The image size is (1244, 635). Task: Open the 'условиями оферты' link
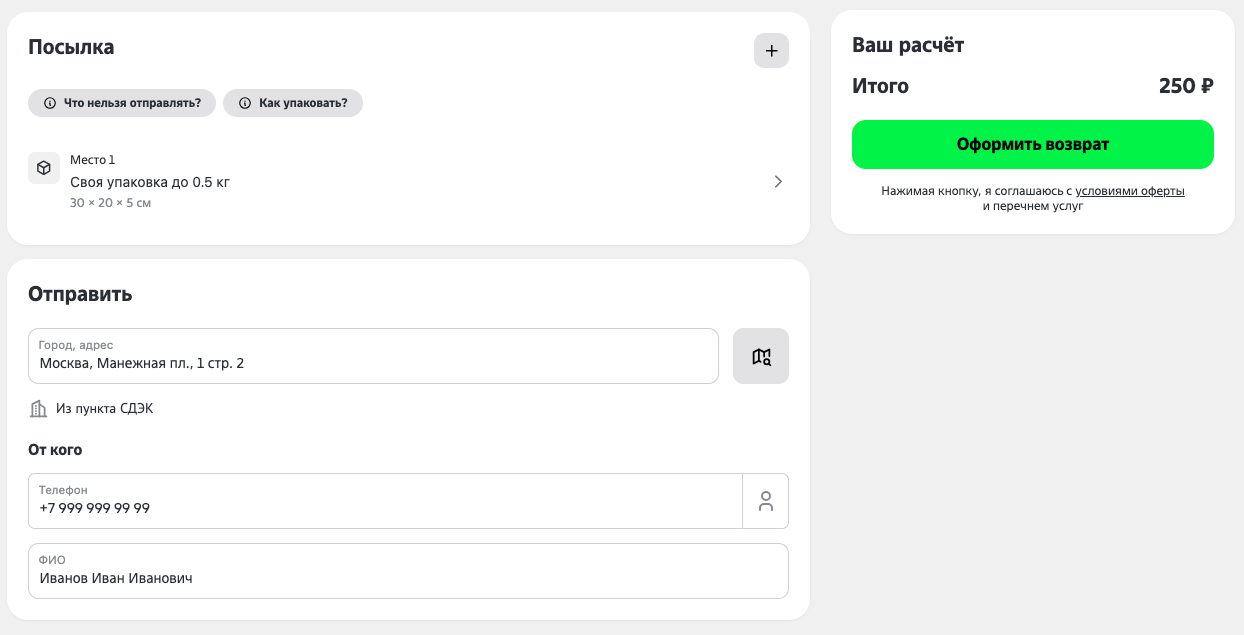(1130, 191)
